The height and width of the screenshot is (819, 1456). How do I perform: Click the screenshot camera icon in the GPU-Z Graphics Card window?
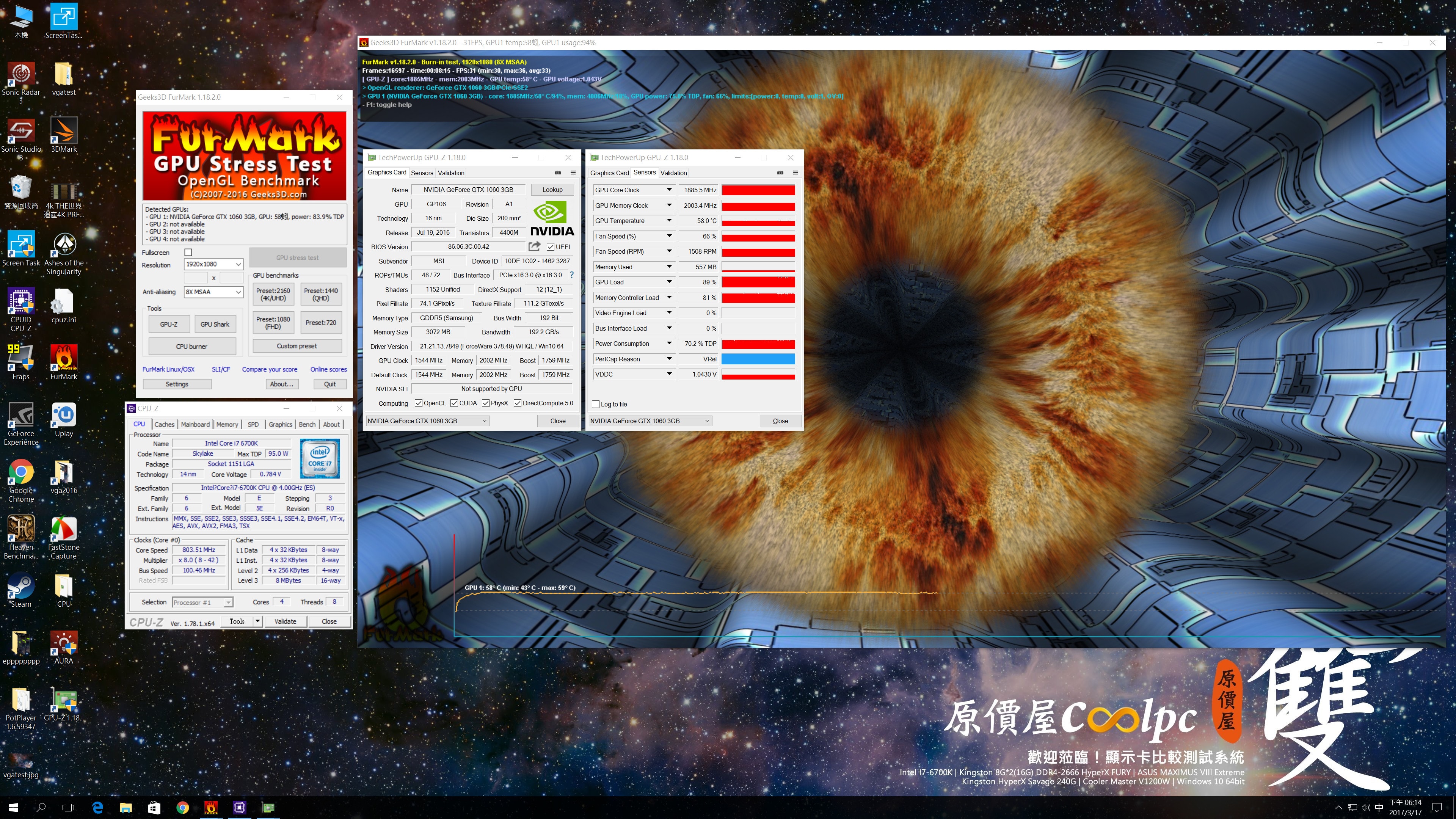tap(557, 173)
